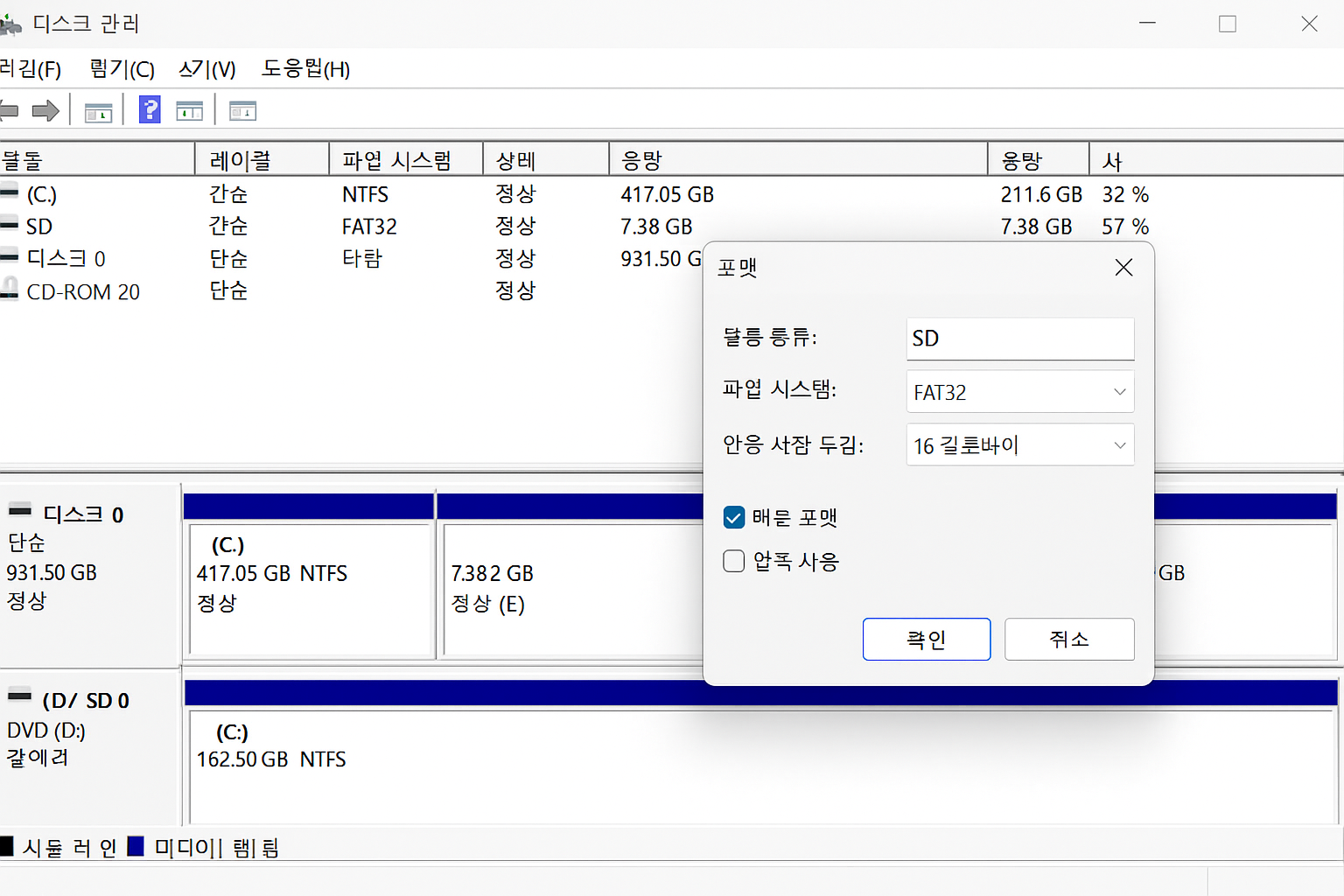Click the Disk Management icon in title bar

click(x=12, y=24)
